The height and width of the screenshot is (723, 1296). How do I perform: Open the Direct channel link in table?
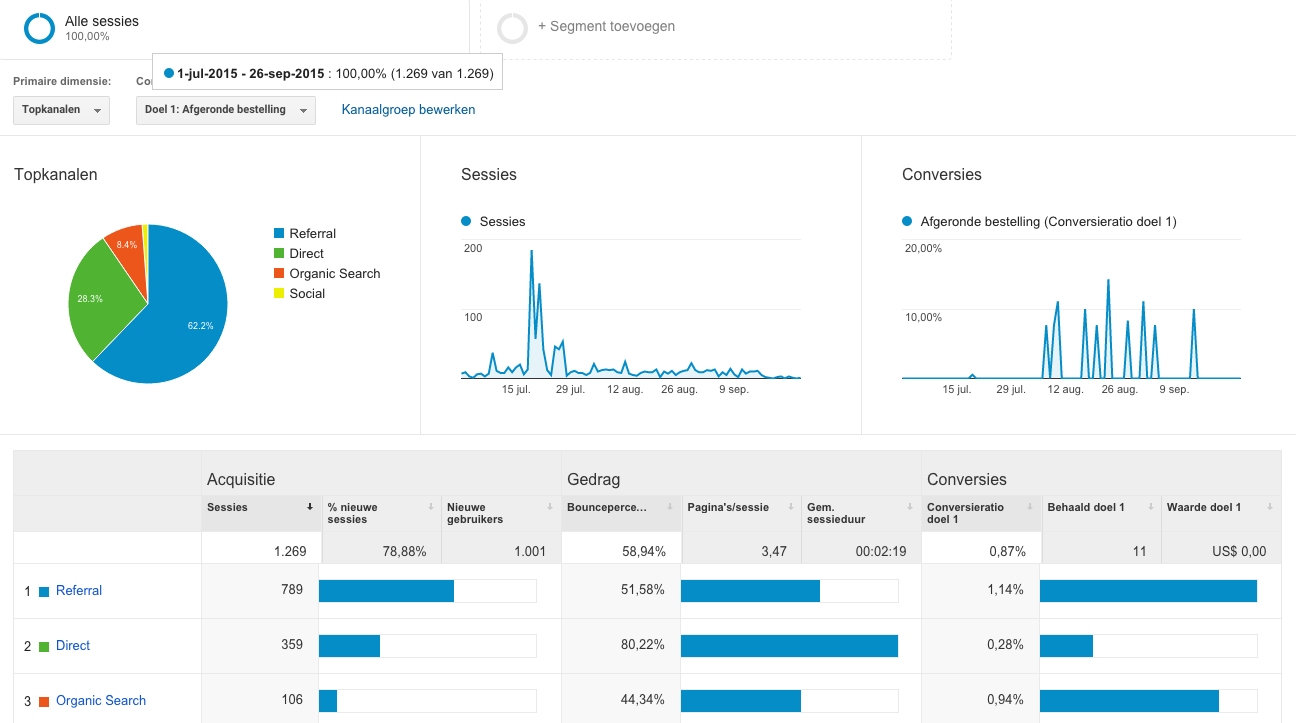pos(73,646)
